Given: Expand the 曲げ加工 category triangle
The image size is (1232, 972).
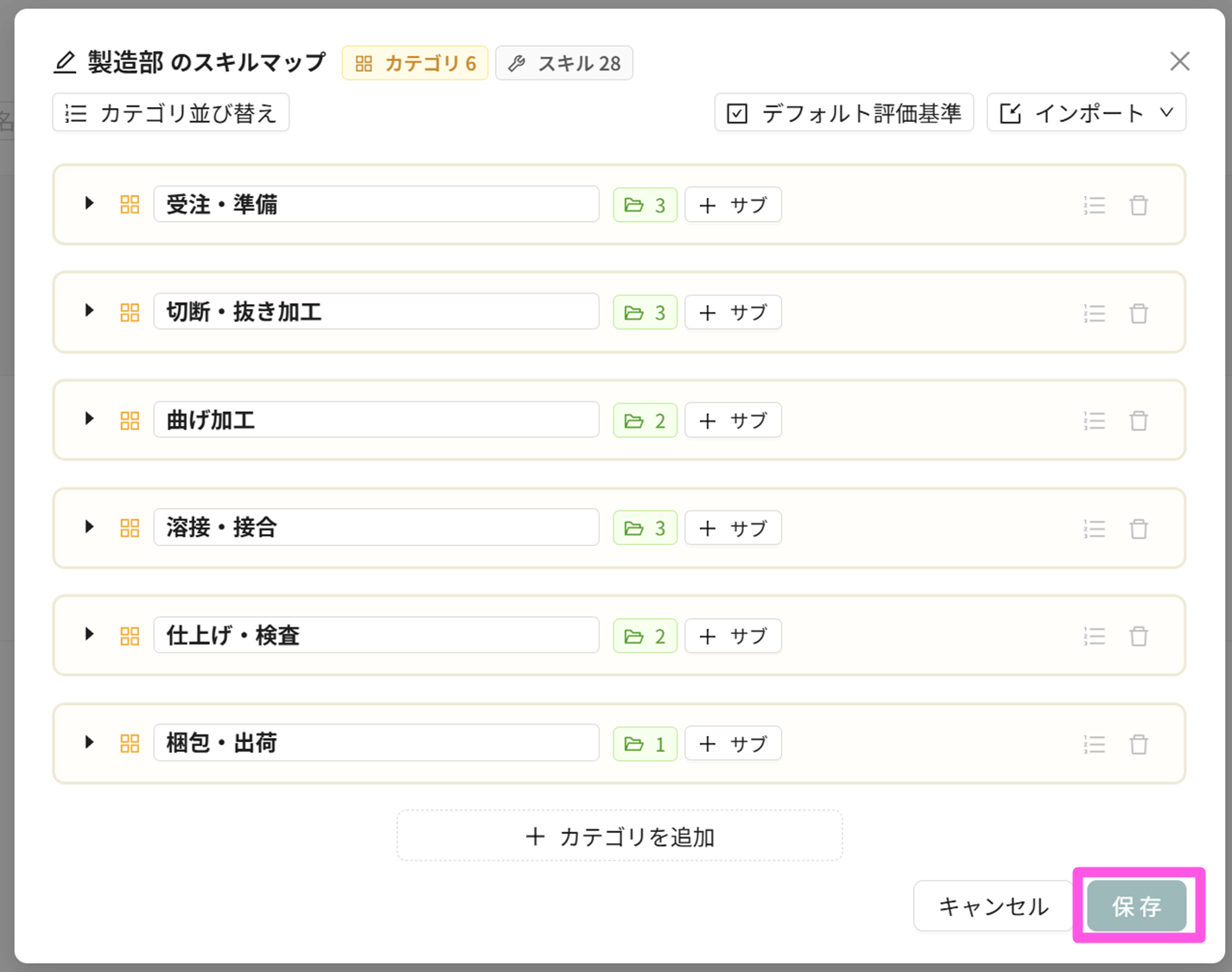Looking at the screenshot, I should [89, 419].
